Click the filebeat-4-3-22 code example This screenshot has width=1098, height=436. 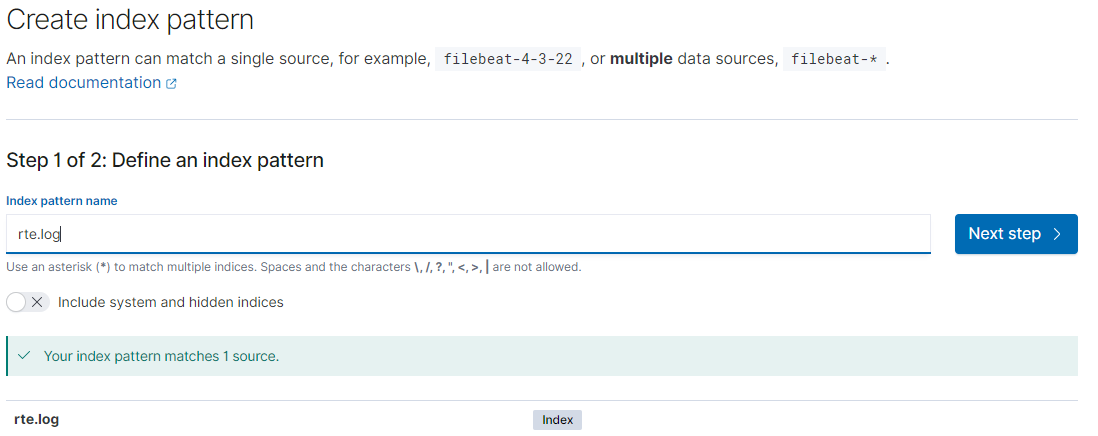click(x=508, y=59)
